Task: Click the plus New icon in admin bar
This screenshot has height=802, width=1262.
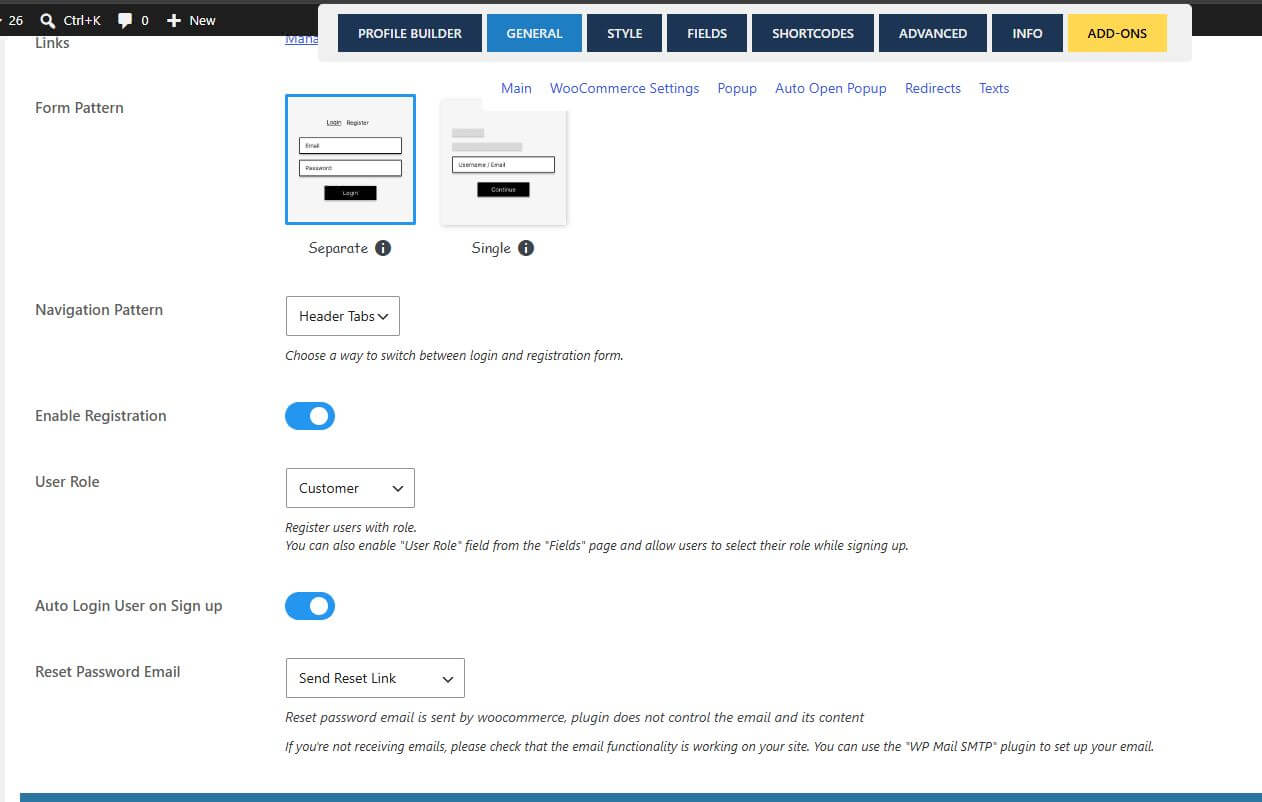Action: coord(174,20)
